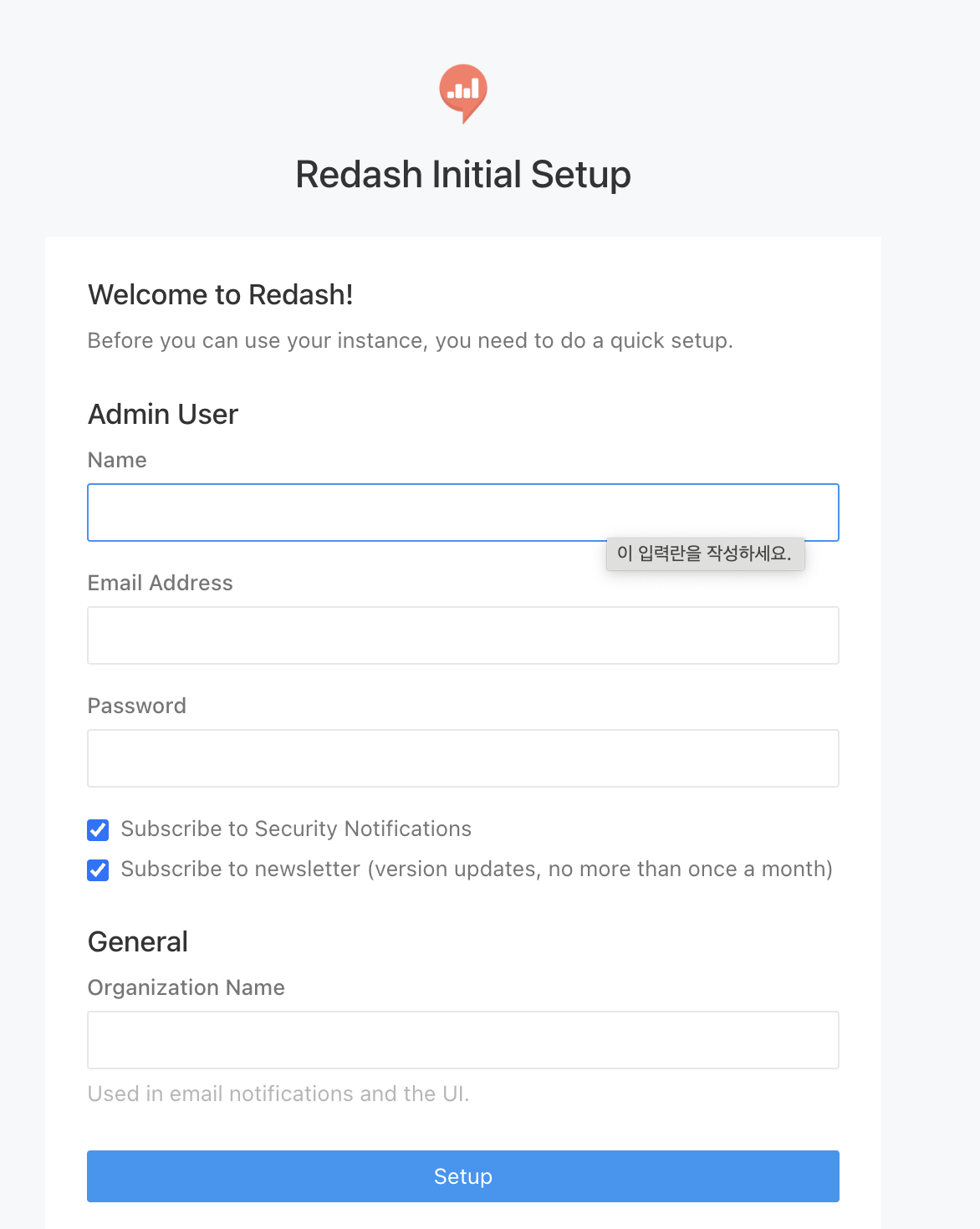Click the "Subscribe to Security Notifications" label text

tap(296, 829)
